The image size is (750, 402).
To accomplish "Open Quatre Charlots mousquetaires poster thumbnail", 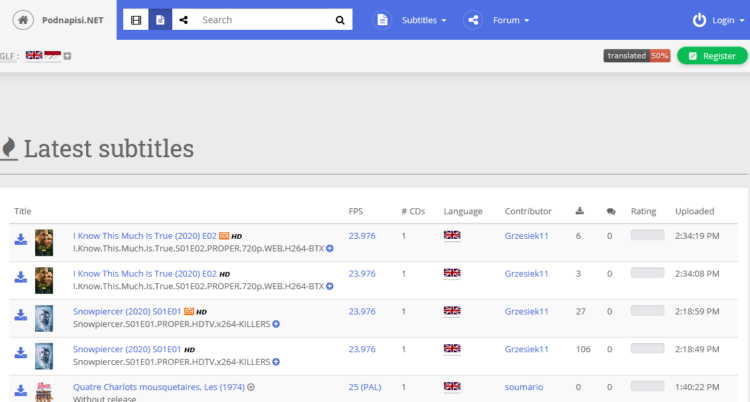I will click(x=44, y=391).
